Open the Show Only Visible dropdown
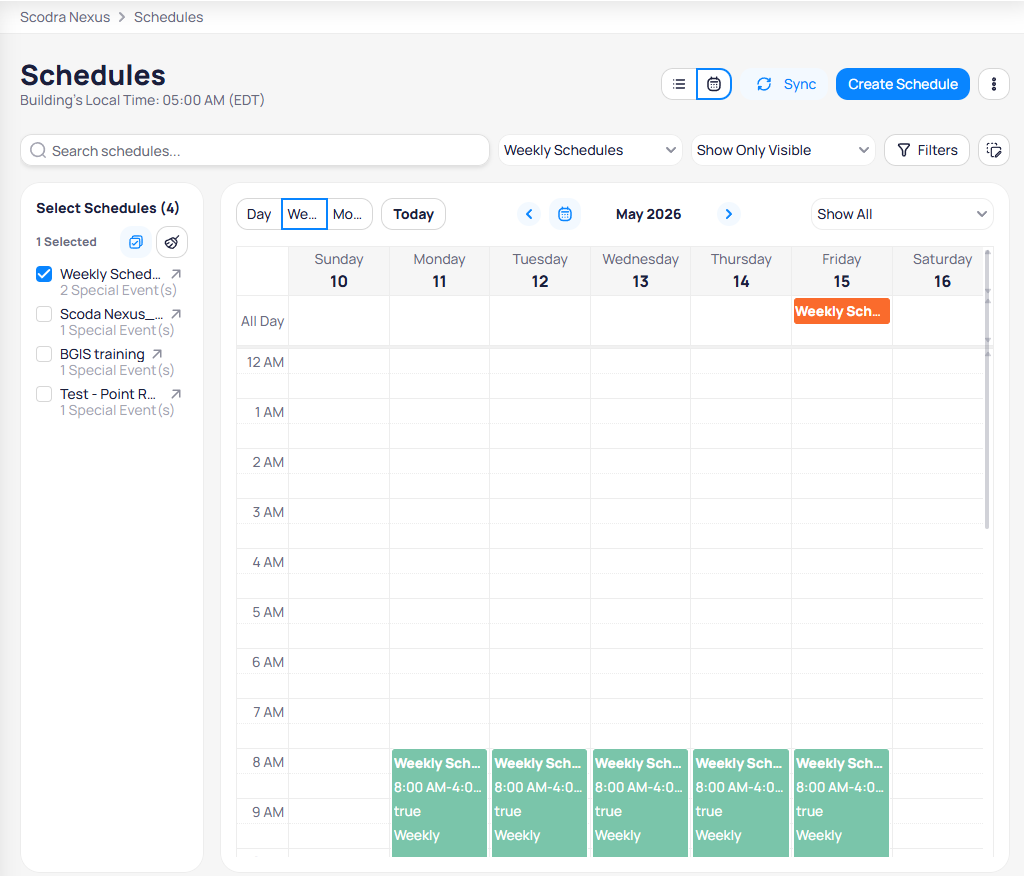This screenshot has height=876, width=1024. [x=782, y=150]
